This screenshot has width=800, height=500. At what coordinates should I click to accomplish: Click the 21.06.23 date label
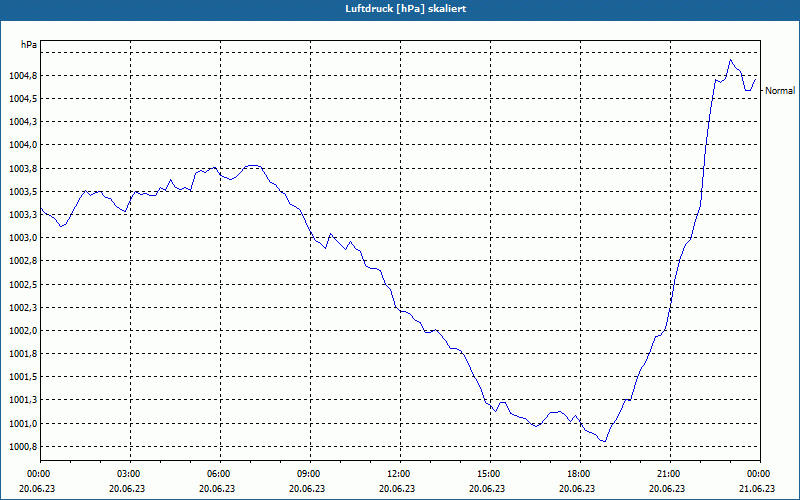coord(758,488)
